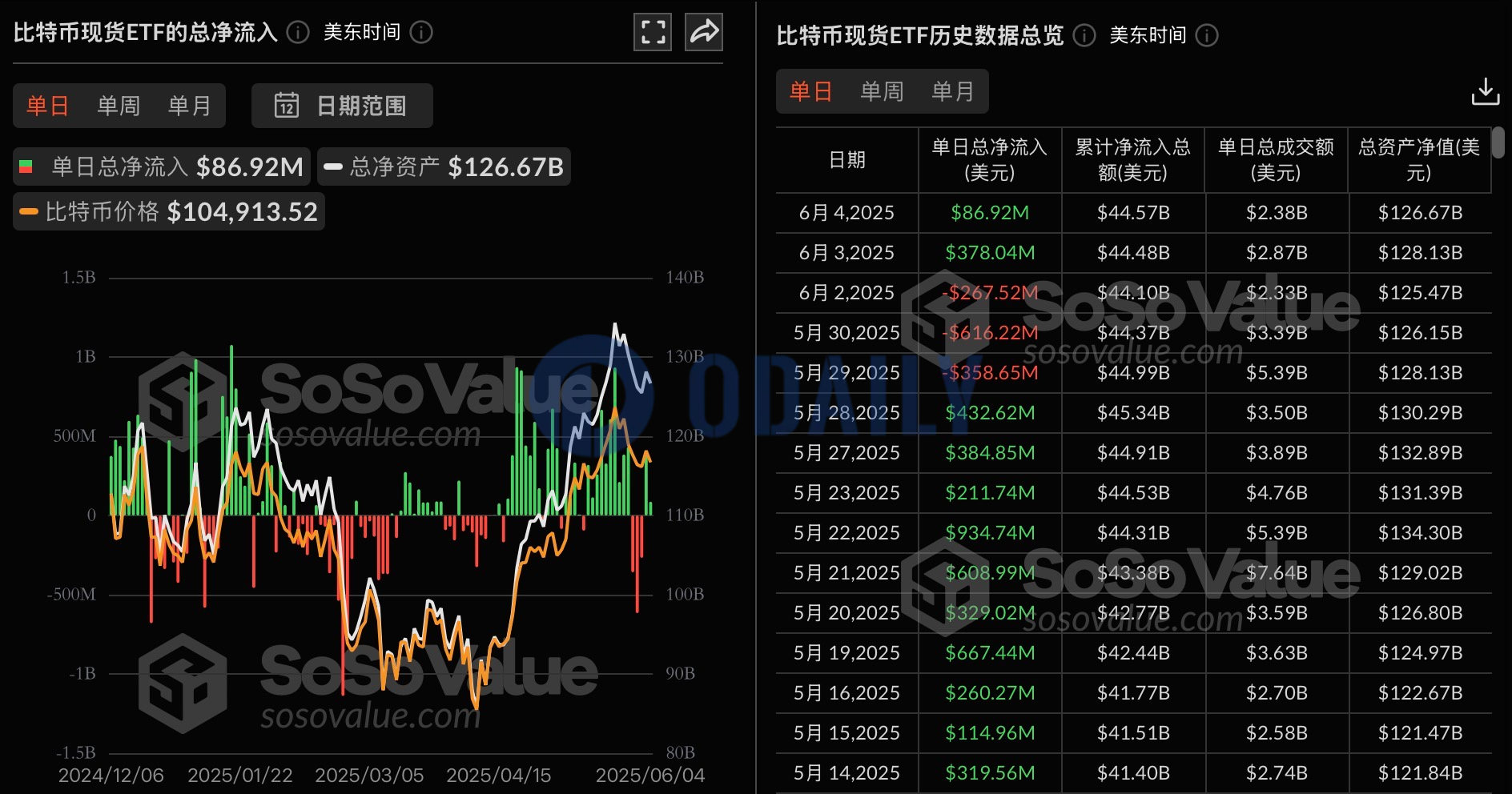The width and height of the screenshot is (1512, 794).
Task: Click chart x-axis label 2025/01/22
Action: pyautogui.click(x=240, y=776)
